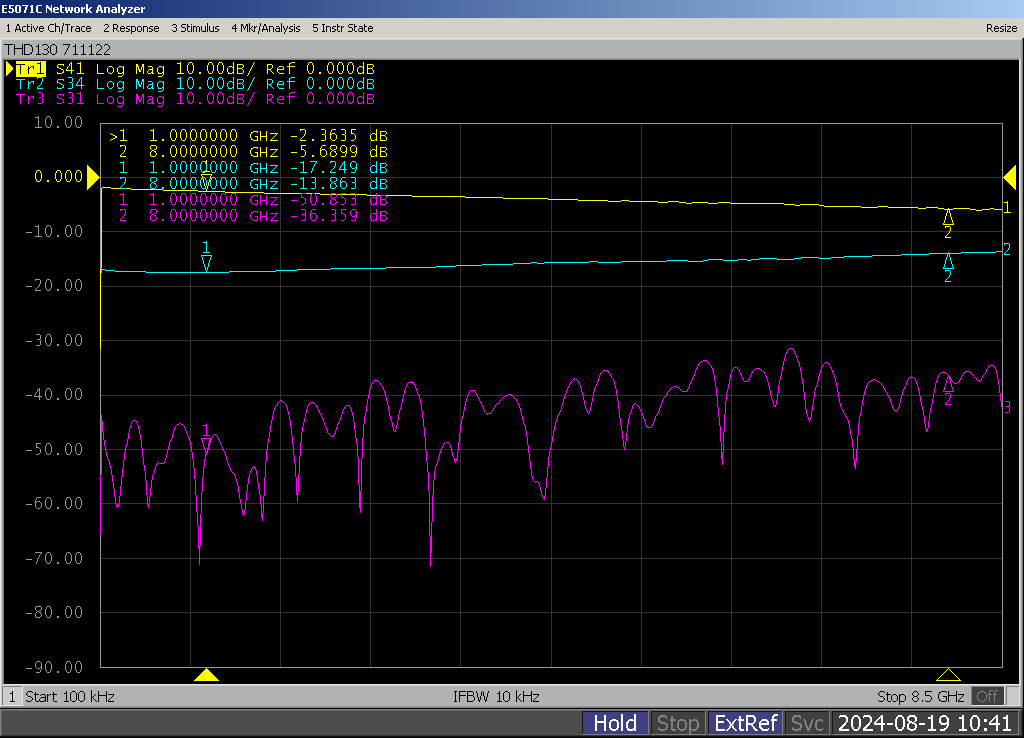Viewport: 1024px width, 738px height.
Task: Click the right-side yellow reference triangle
Action: tap(1009, 178)
